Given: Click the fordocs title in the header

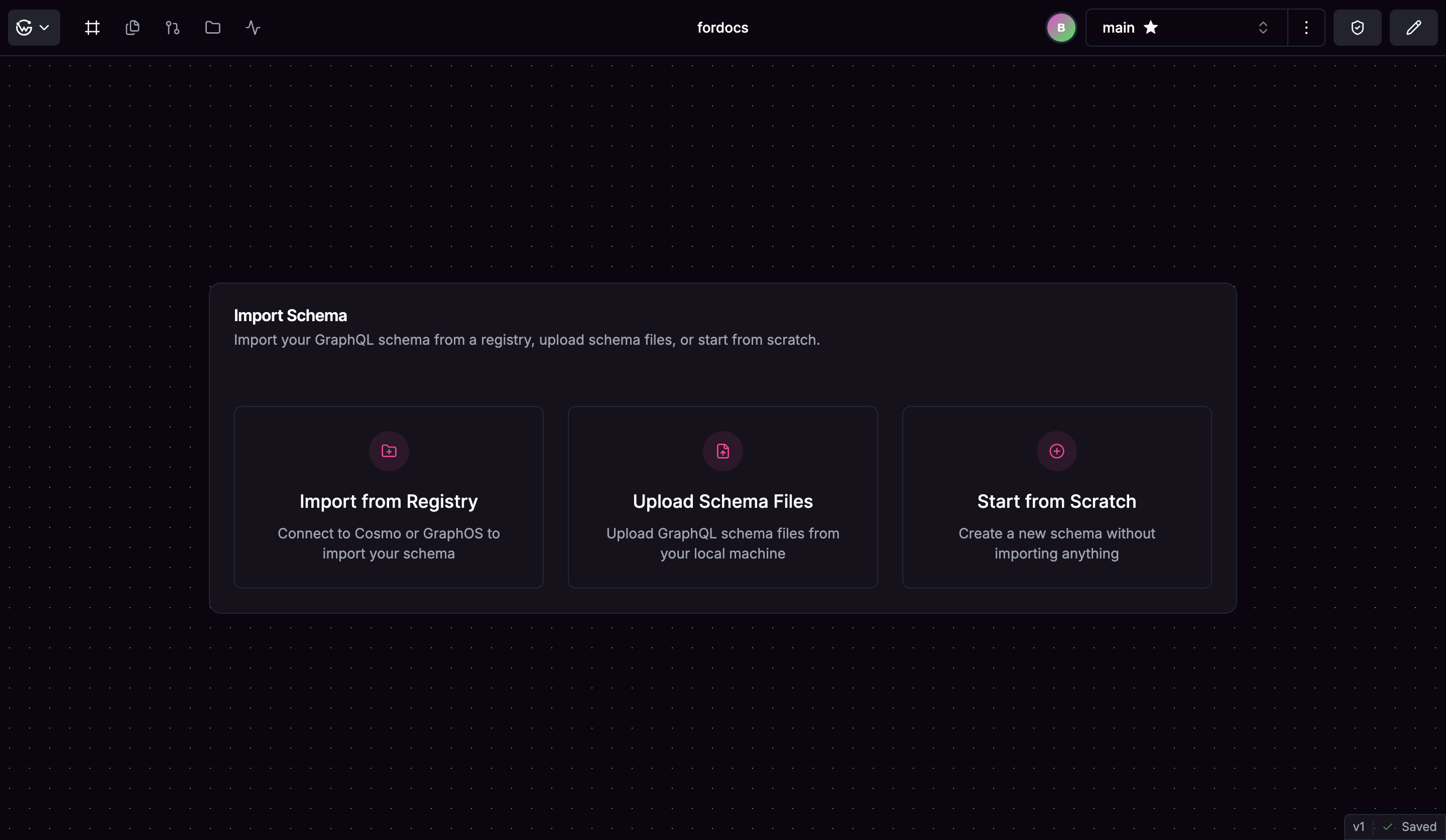Looking at the screenshot, I should [x=722, y=27].
